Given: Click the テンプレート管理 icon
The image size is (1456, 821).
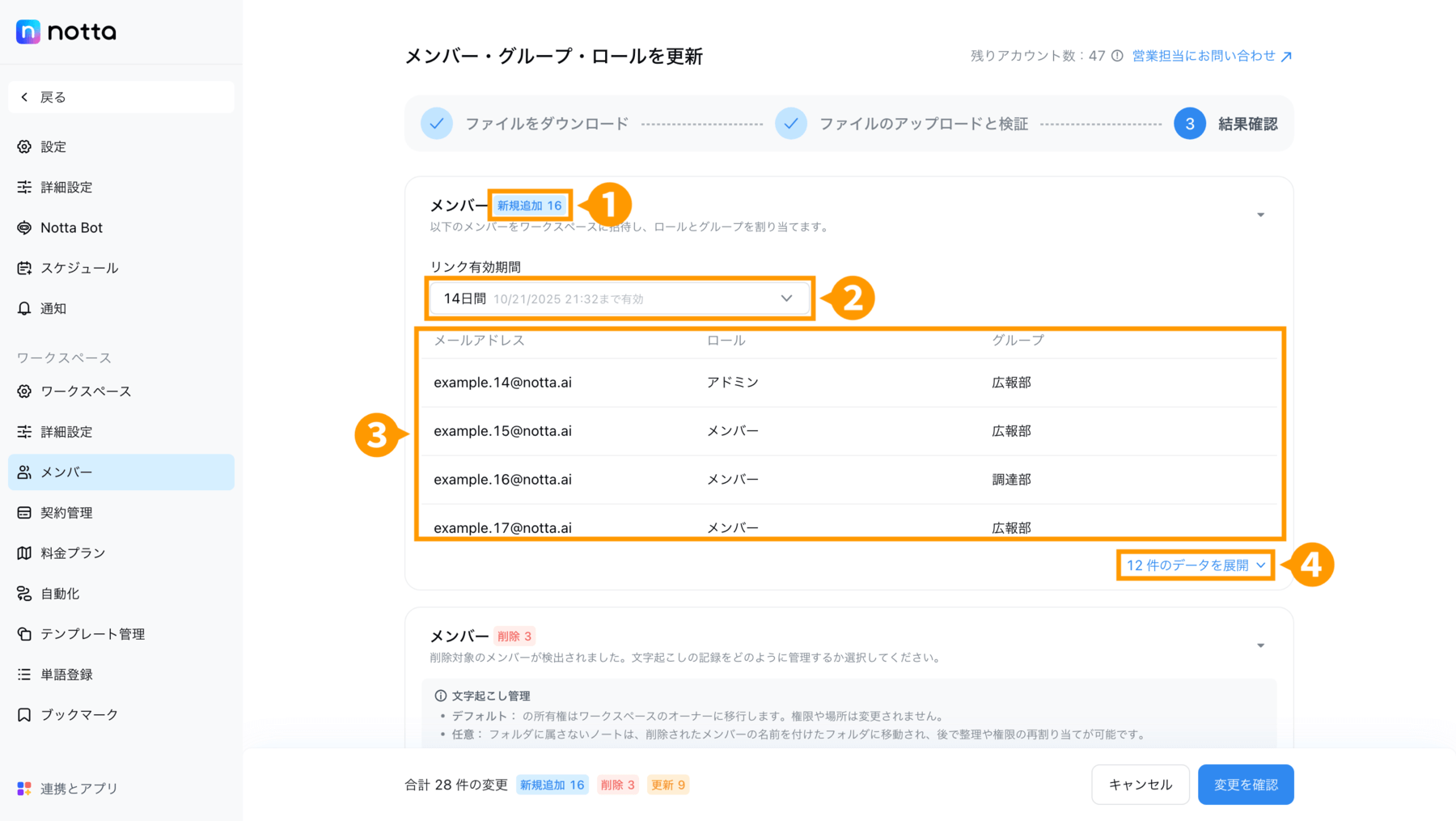Looking at the screenshot, I should (x=24, y=633).
